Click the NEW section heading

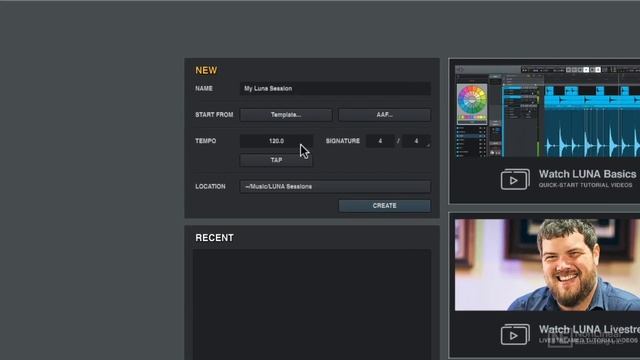coord(206,70)
